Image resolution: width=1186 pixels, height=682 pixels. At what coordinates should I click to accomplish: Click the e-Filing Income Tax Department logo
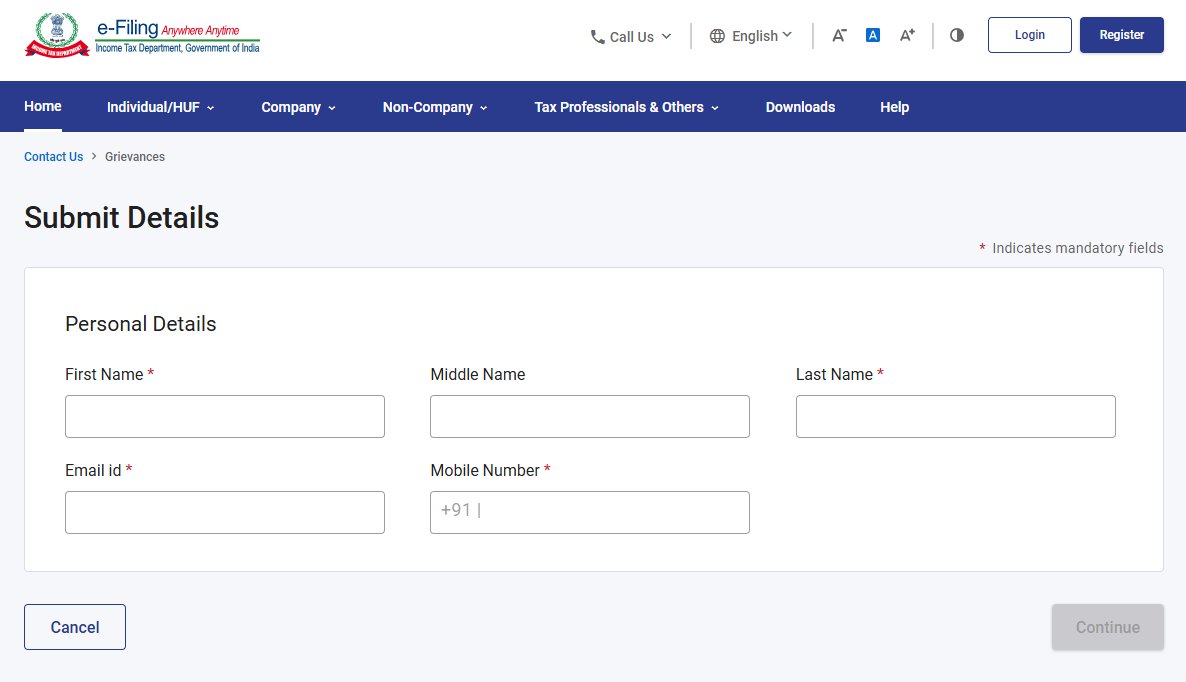pyautogui.click(x=142, y=36)
